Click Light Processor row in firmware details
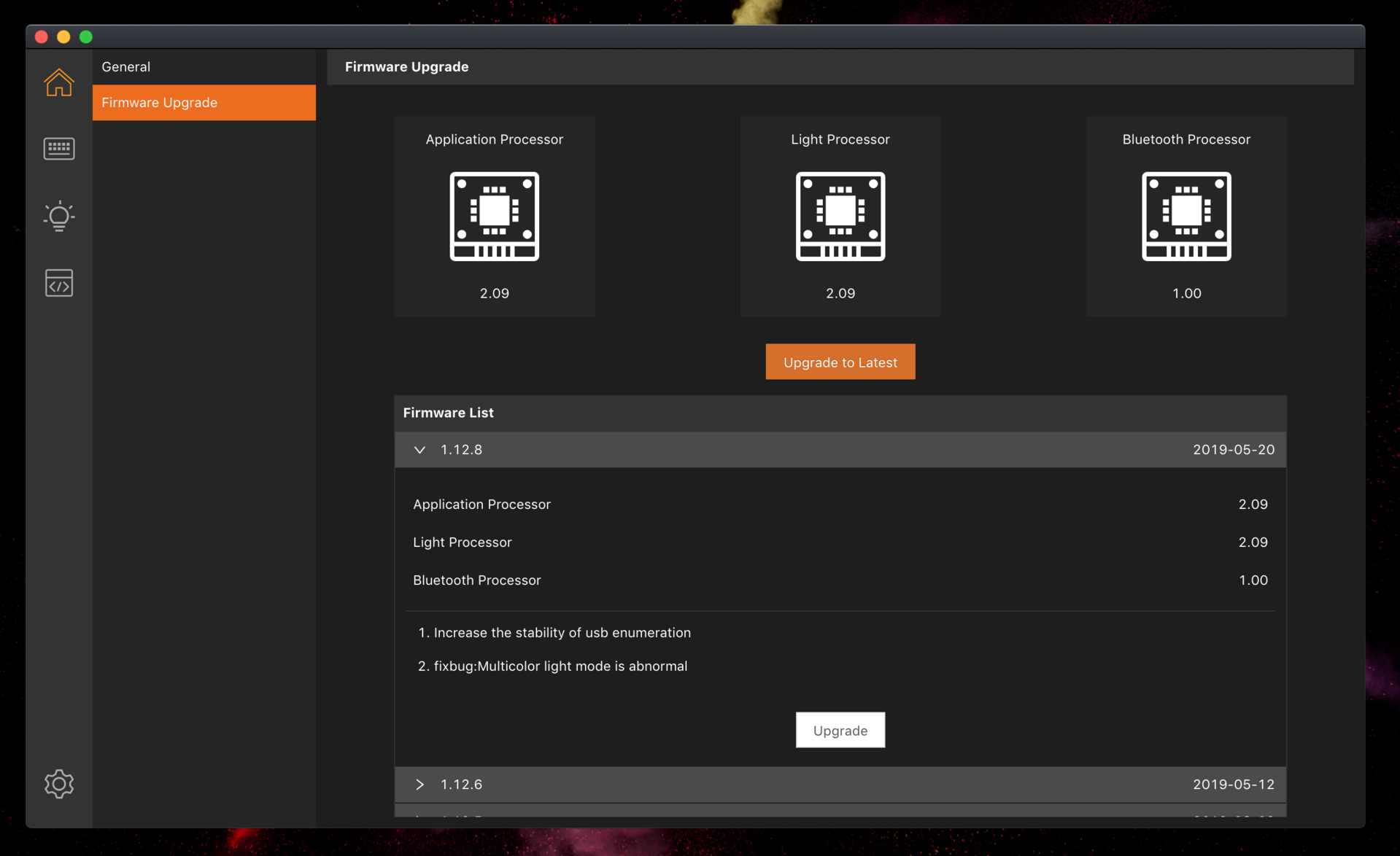The image size is (1400, 856). 840,542
